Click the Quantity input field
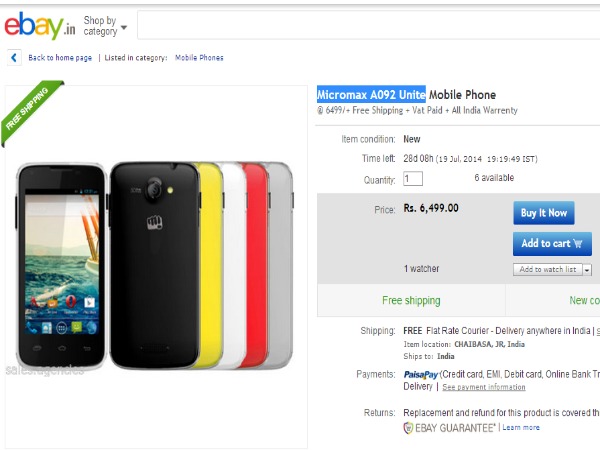The height and width of the screenshot is (450, 600). click(413, 179)
